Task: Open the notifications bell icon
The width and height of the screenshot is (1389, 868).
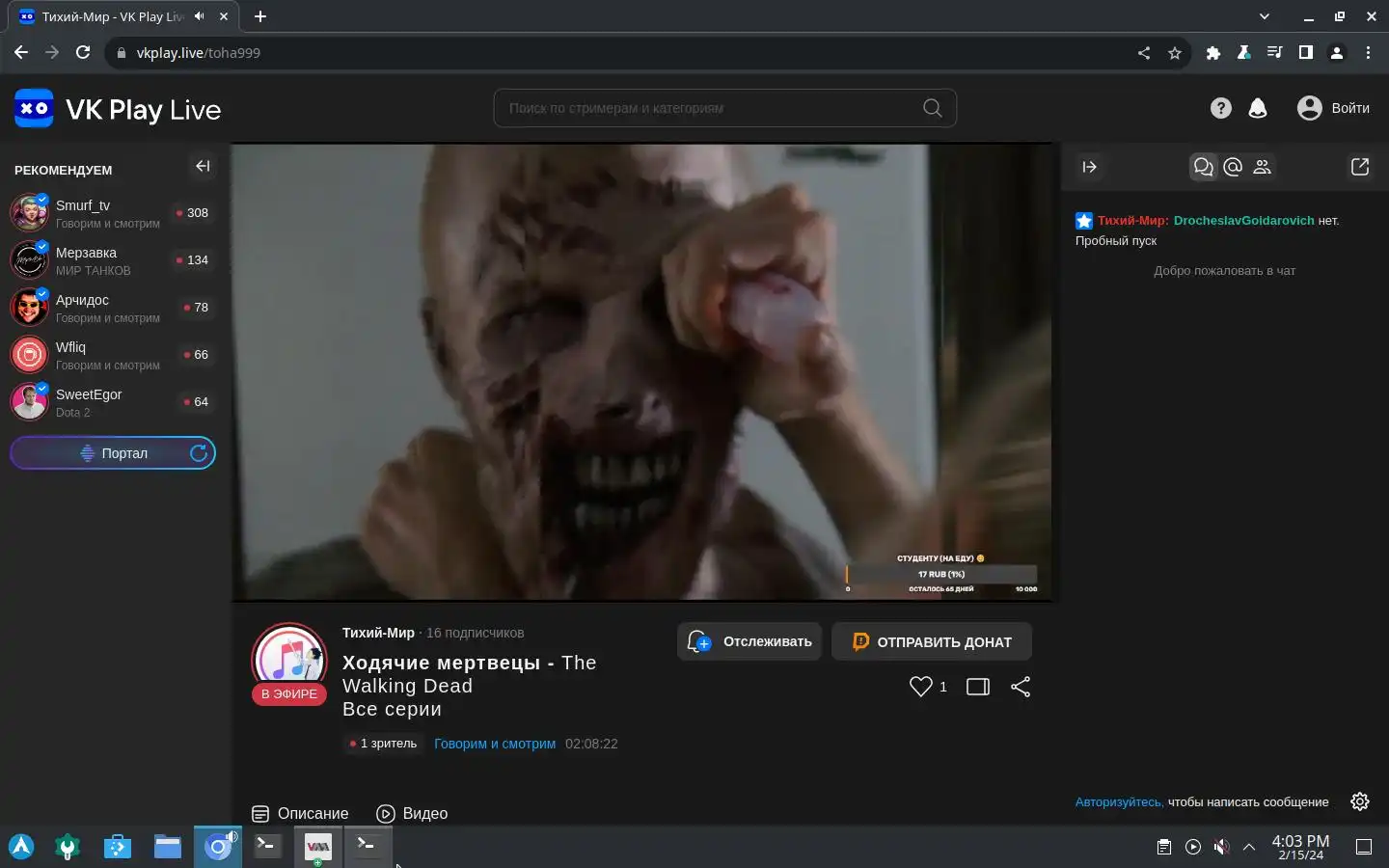Action: point(1258,108)
